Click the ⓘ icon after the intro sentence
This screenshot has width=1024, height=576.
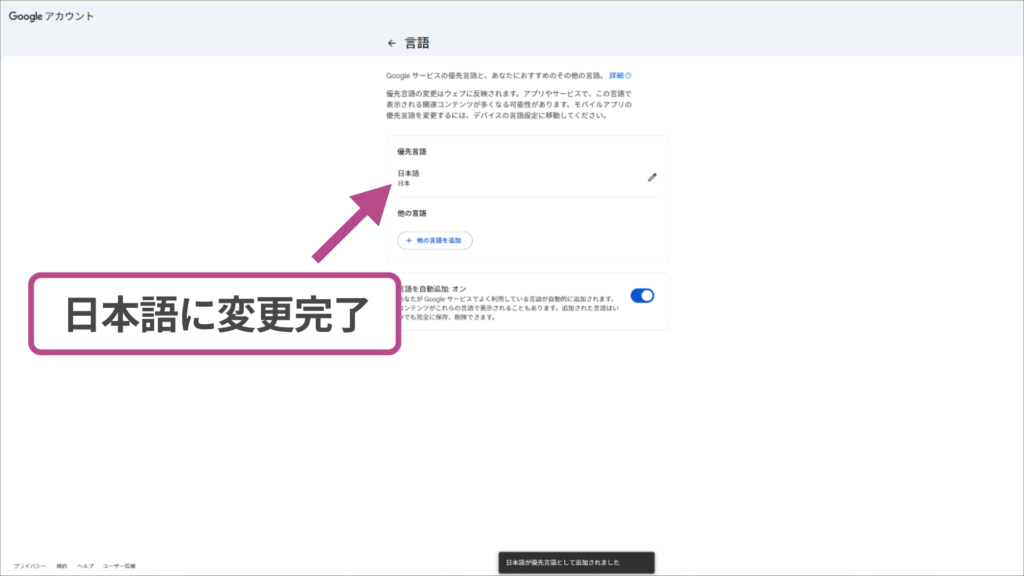coord(630,75)
